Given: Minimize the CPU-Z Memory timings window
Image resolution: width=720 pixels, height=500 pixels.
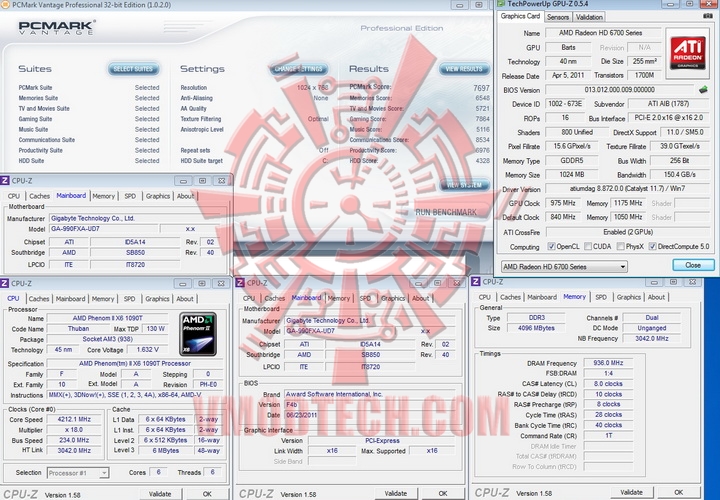Looking at the screenshot, I should (x=653, y=282).
